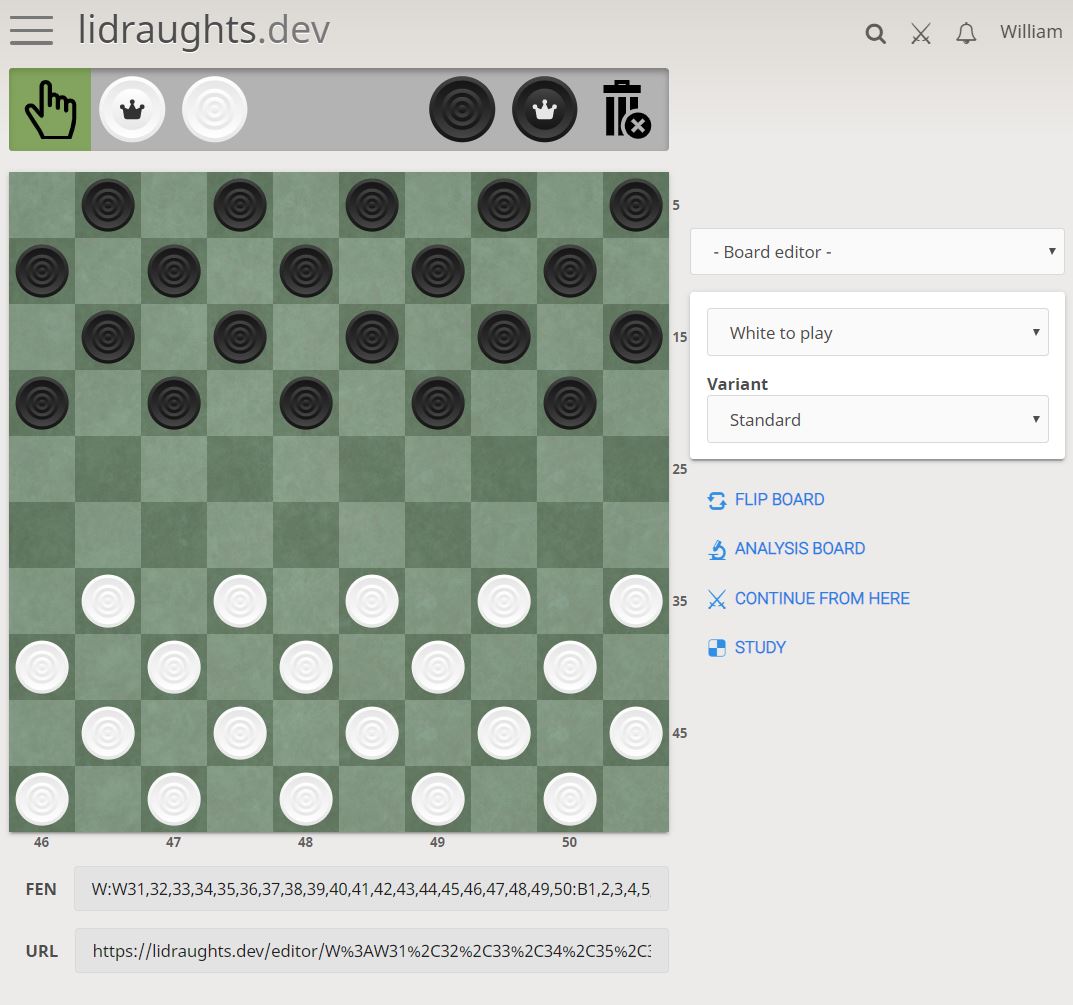Select the black king piece tool

pos(544,109)
